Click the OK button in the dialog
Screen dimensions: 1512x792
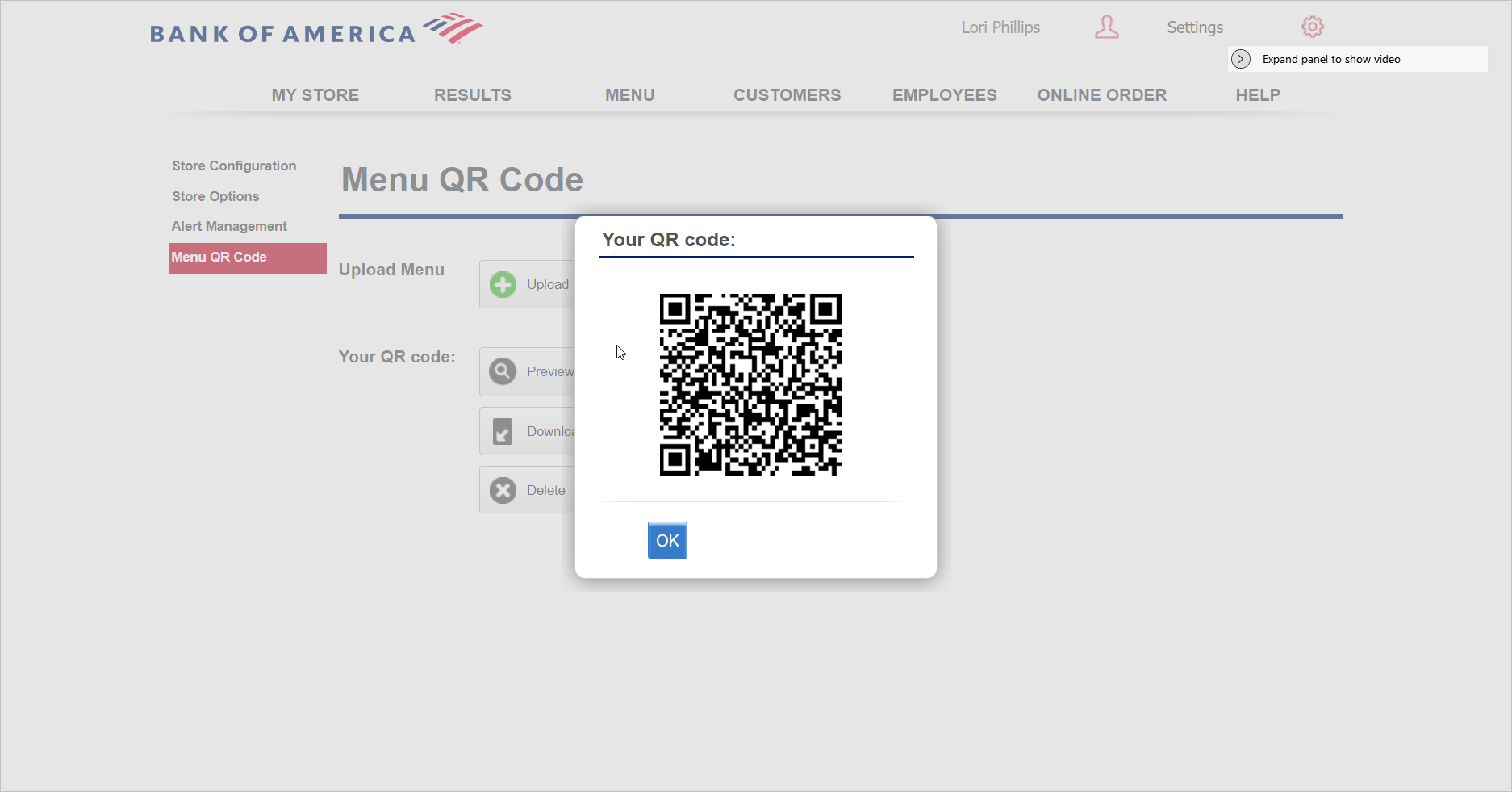(x=667, y=540)
